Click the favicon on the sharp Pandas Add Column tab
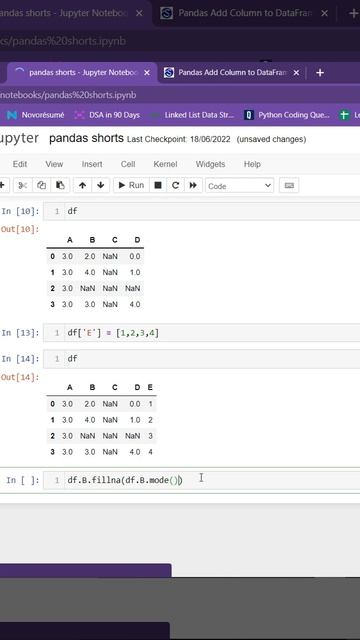 (x=169, y=73)
